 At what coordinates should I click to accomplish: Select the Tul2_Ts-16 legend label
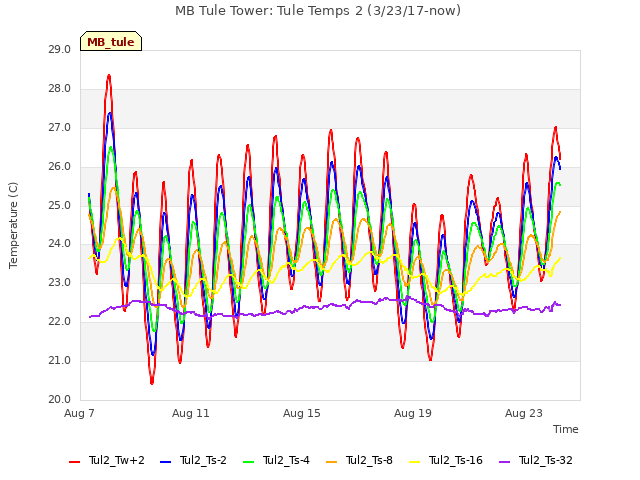tap(456, 460)
